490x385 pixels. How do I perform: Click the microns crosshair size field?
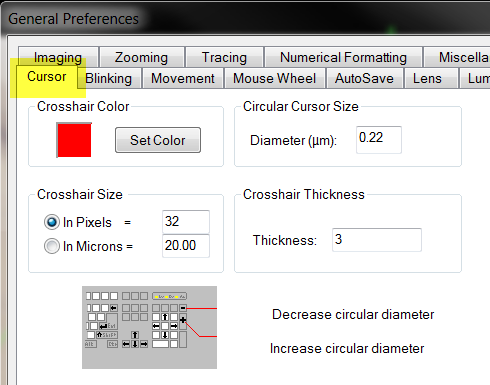tap(186, 246)
